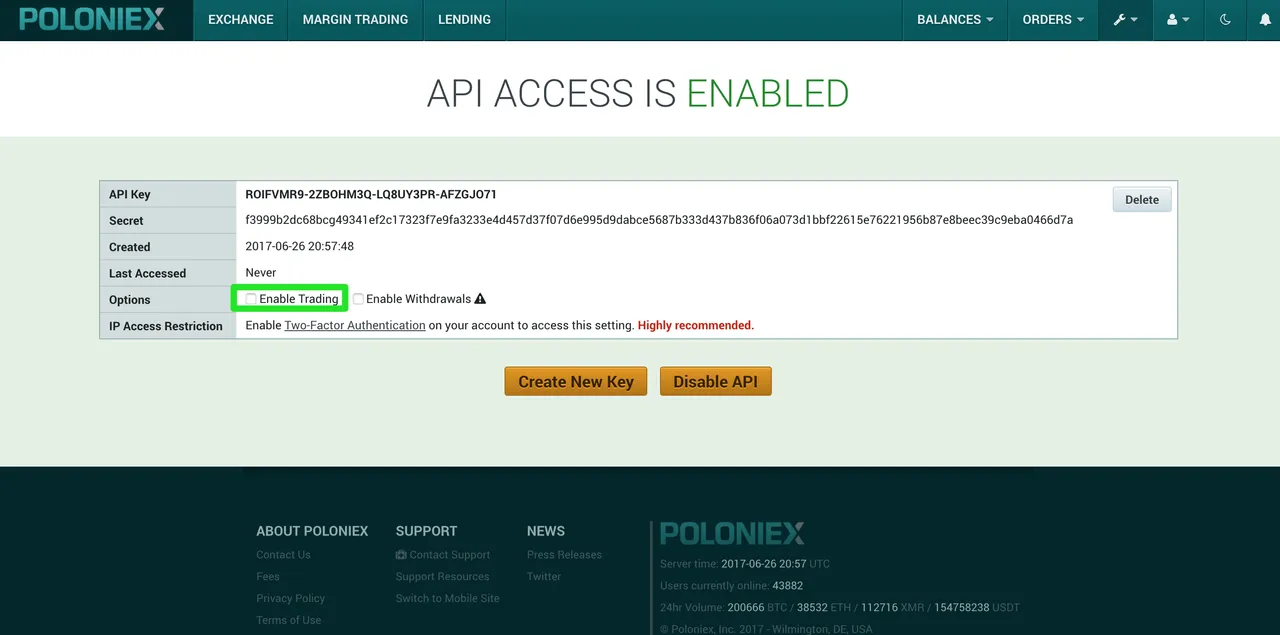Open Contact Support link
The width and height of the screenshot is (1280, 635).
tap(443, 555)
